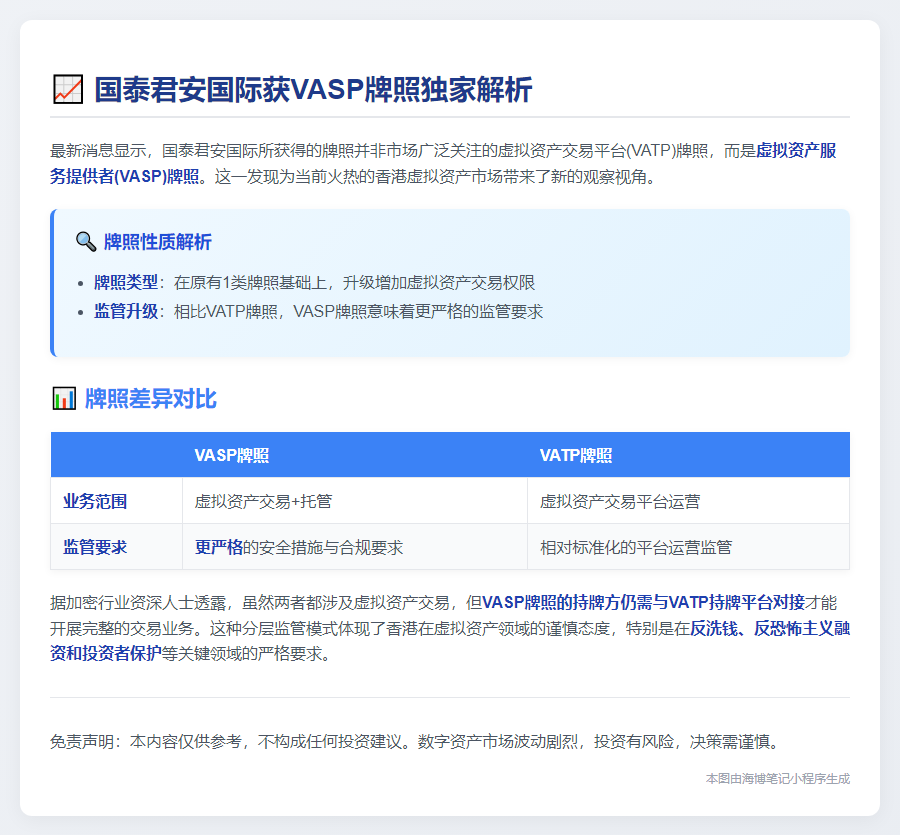Click text 在原有1类牌照基础上，升级增加虚拟资产交易权限
Viewport: 900px width, 835px height.
tap(354, 282)
